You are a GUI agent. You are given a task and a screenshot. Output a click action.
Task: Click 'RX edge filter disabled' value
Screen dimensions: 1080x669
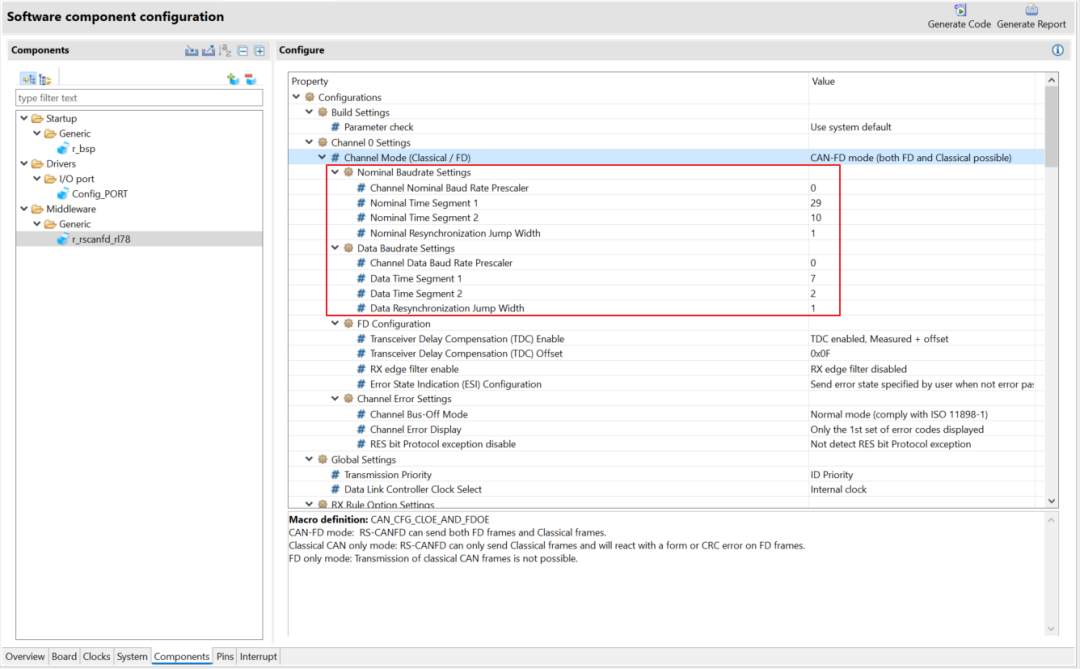pos(858,369)
